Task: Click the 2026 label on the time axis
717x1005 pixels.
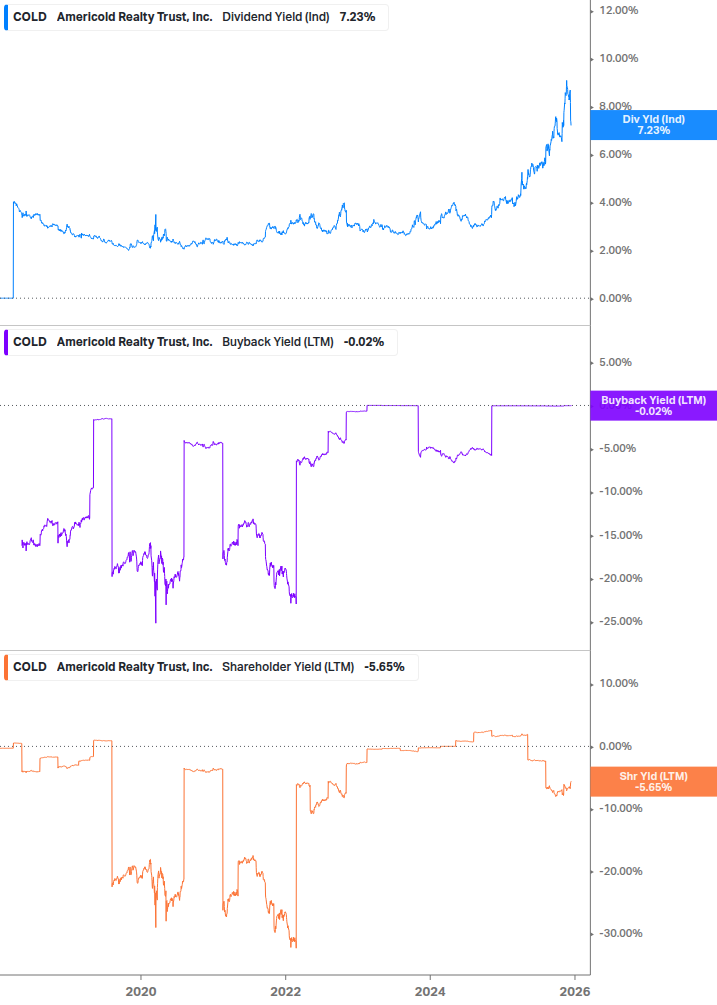Action: pos(575,992)
